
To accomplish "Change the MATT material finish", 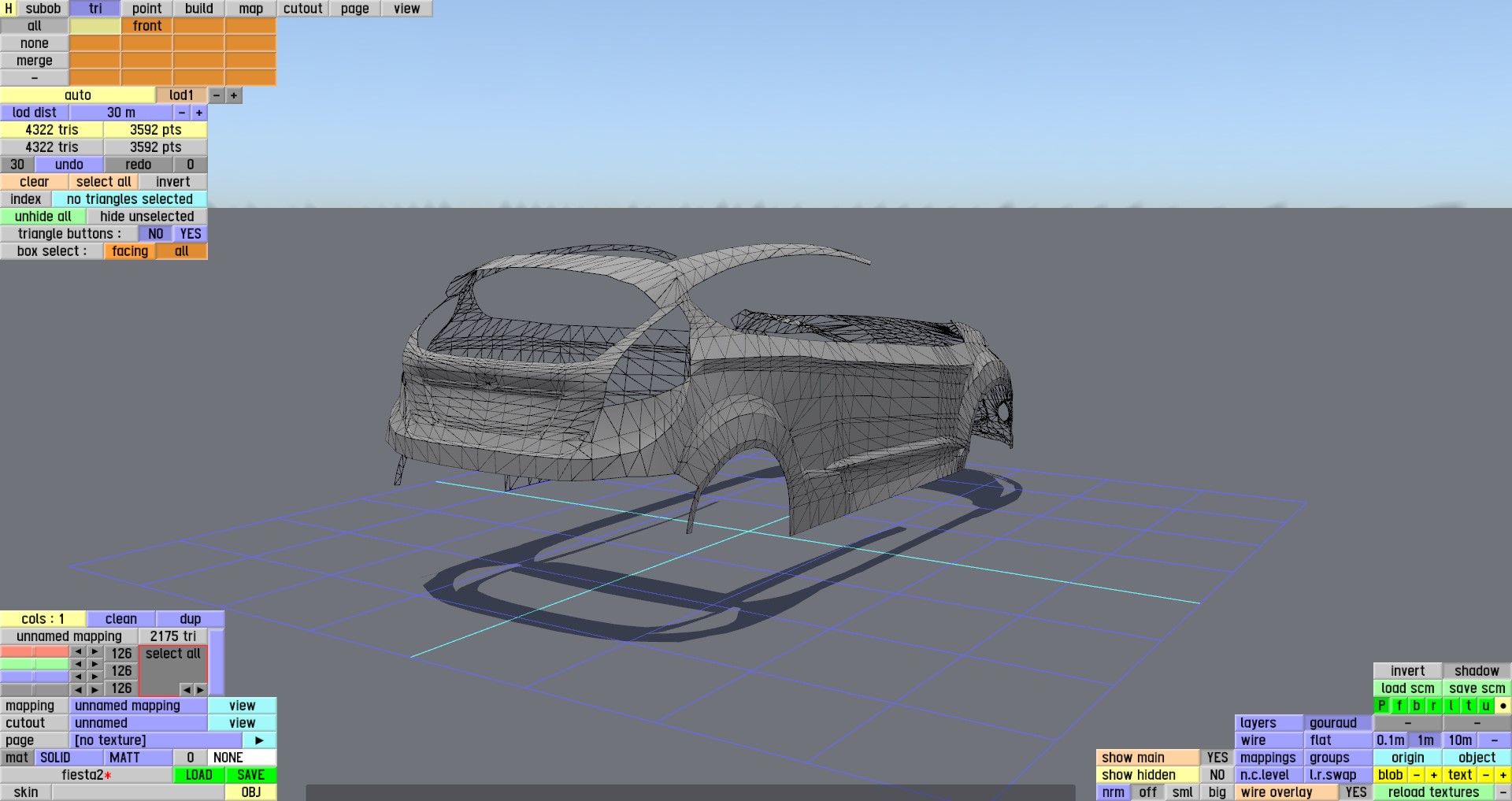I will tap(139, 758).
